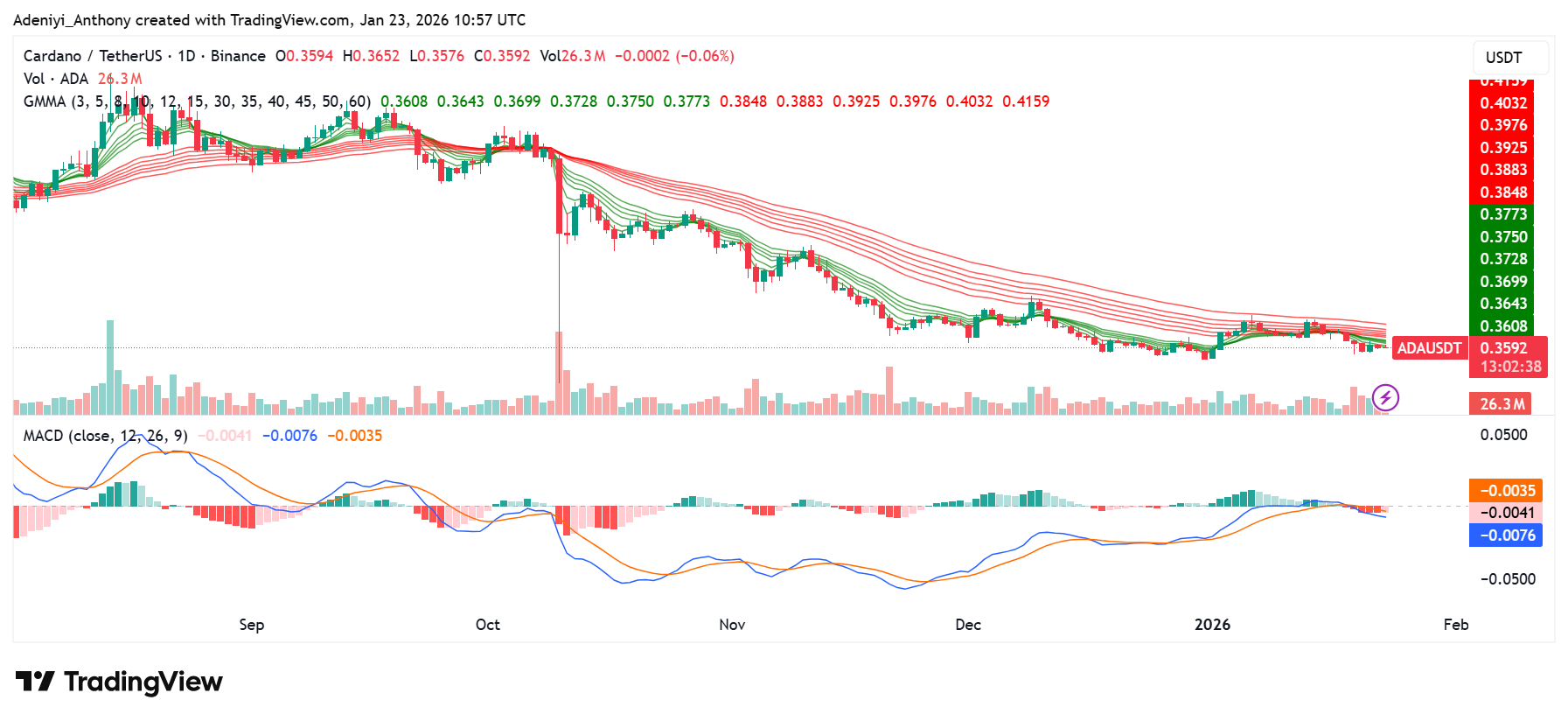Click the GMMA indicator legend name
The image size is (1568, 721).
197,101
